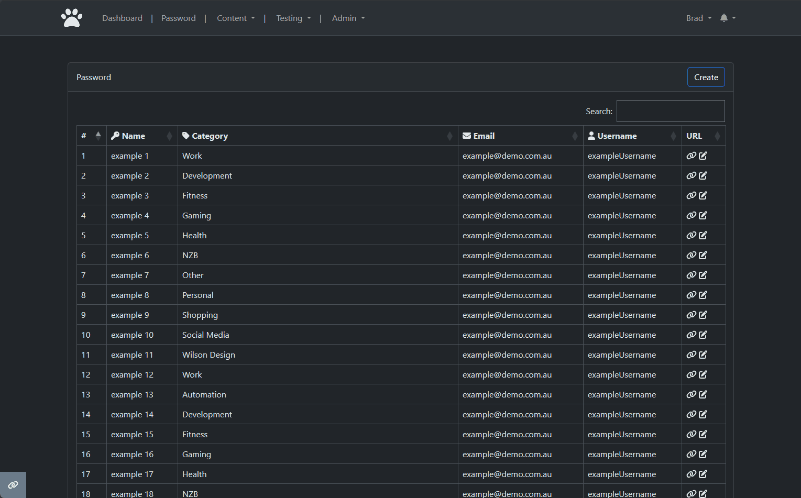Open URL link icon for example 15
The width and height of the screenshot is (801, 498).
coord(691,435)
